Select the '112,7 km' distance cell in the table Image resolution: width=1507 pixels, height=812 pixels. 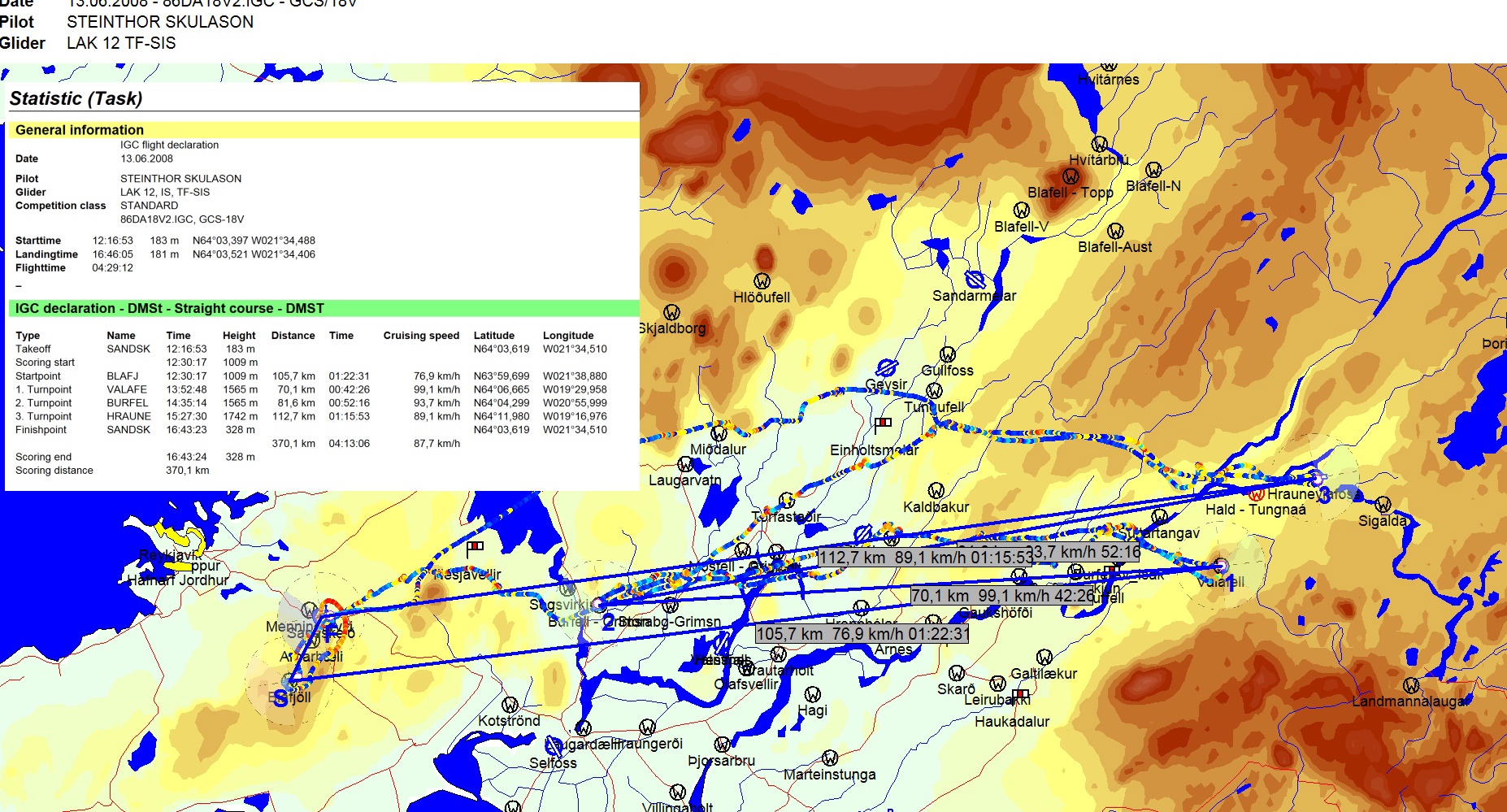[x=293, y=416]
